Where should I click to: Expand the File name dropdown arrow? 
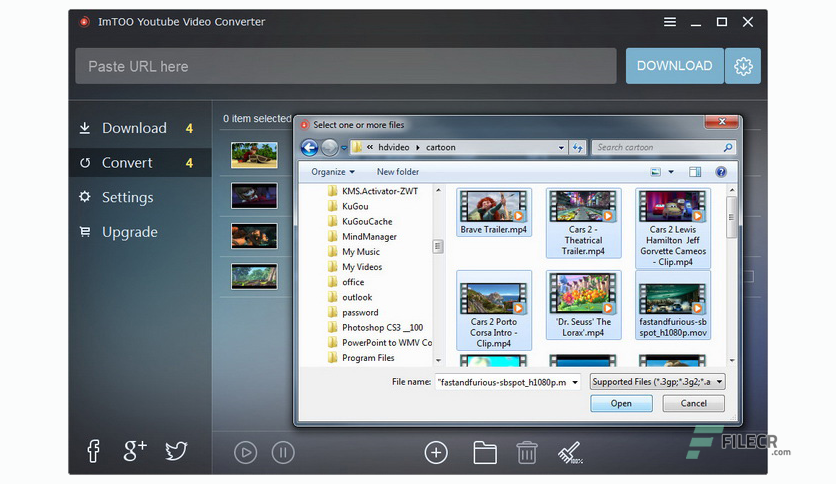(x=575, y=382)
